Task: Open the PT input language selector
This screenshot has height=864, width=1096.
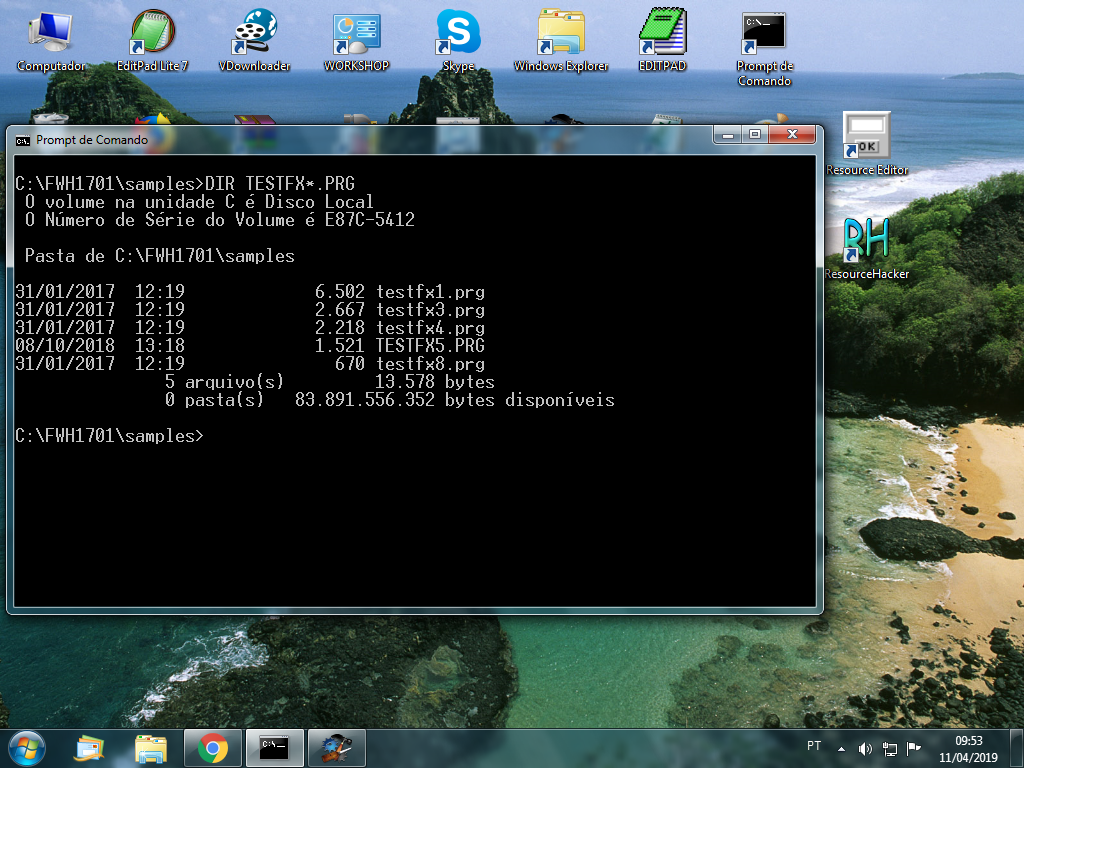Action: tap(814, 746)
